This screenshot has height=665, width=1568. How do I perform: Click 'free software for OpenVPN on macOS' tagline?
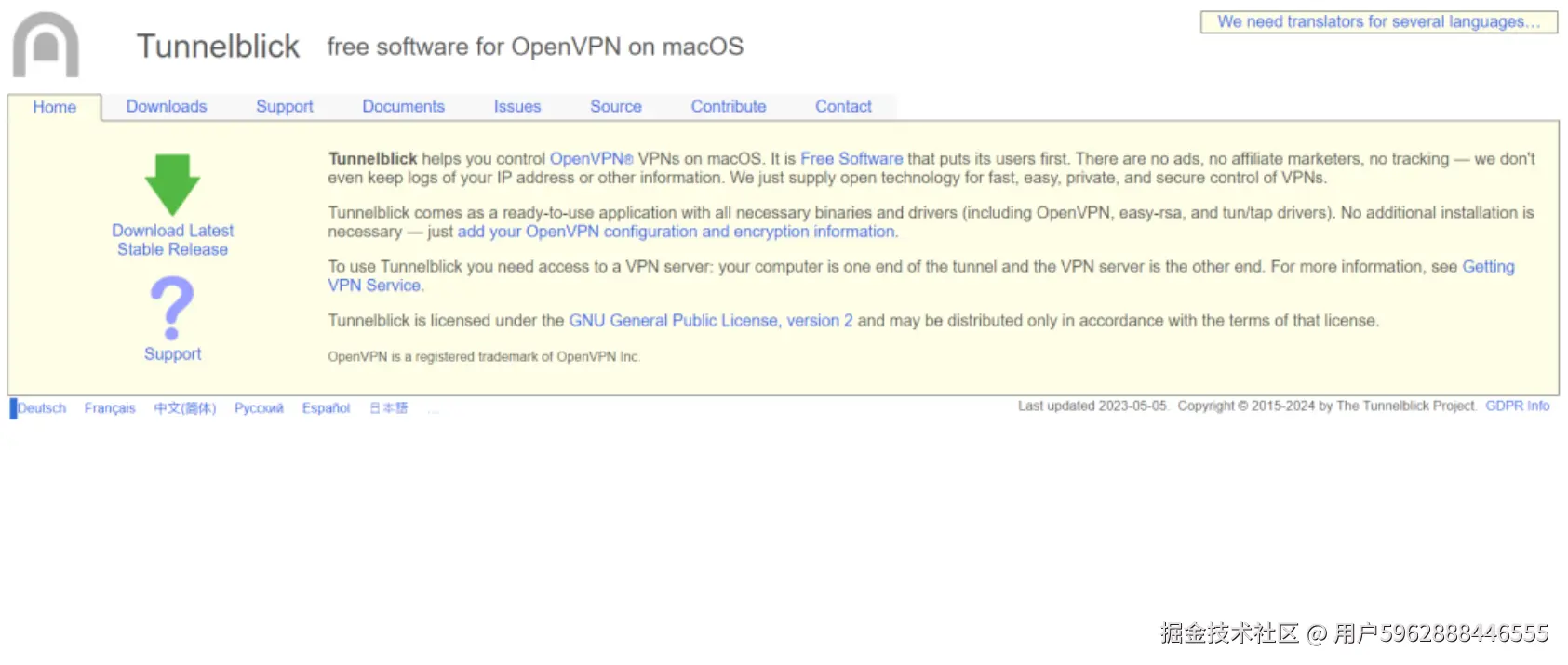pos(535,47)
